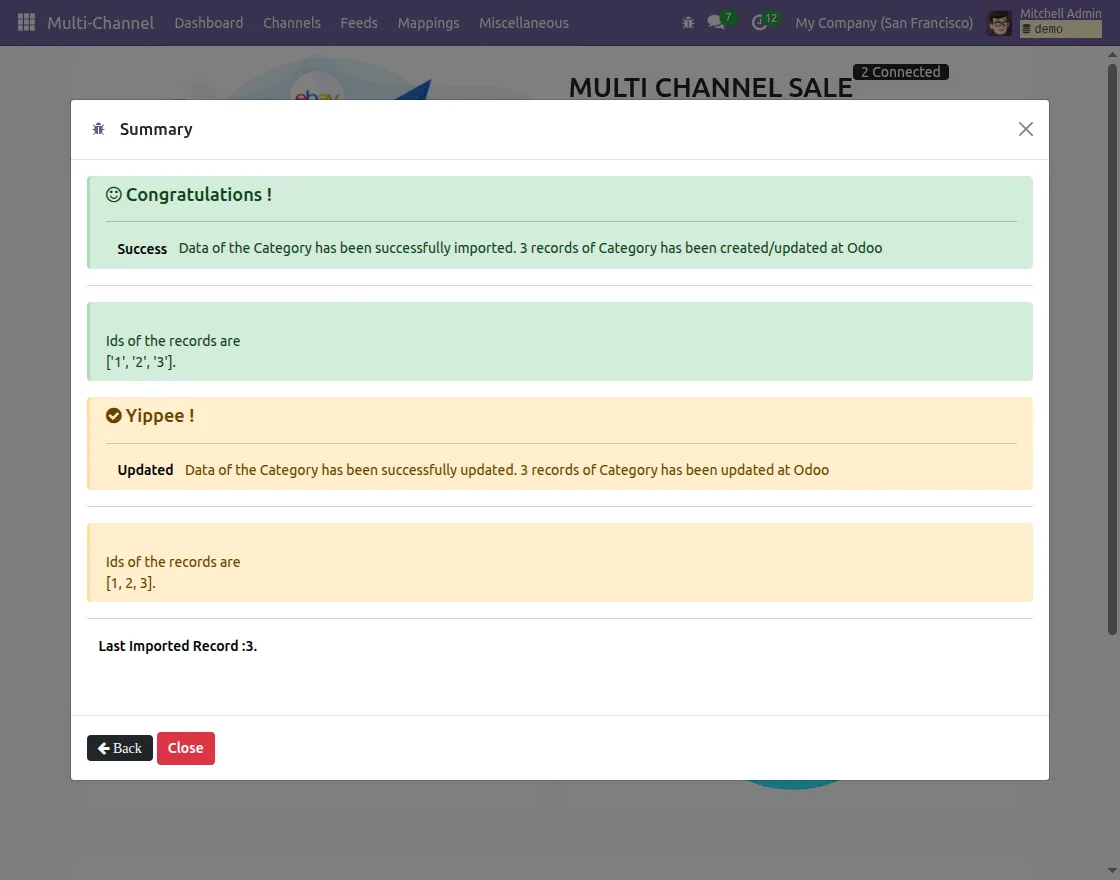The height and width of the screenshot is (880, 1120).
Task: Click the Success label
Action: pos(142,249)
